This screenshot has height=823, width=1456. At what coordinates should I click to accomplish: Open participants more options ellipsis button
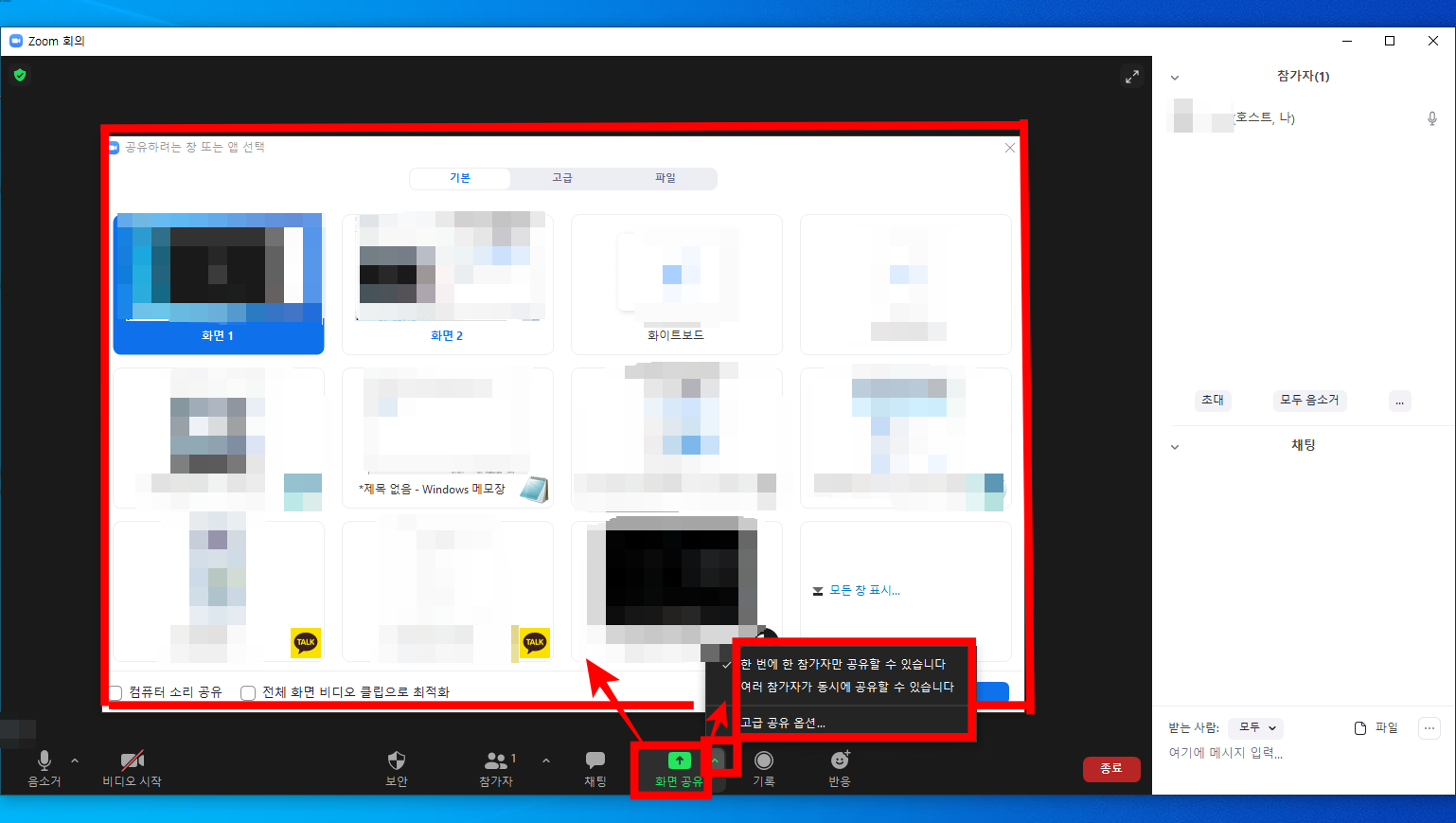[1399, 401]
